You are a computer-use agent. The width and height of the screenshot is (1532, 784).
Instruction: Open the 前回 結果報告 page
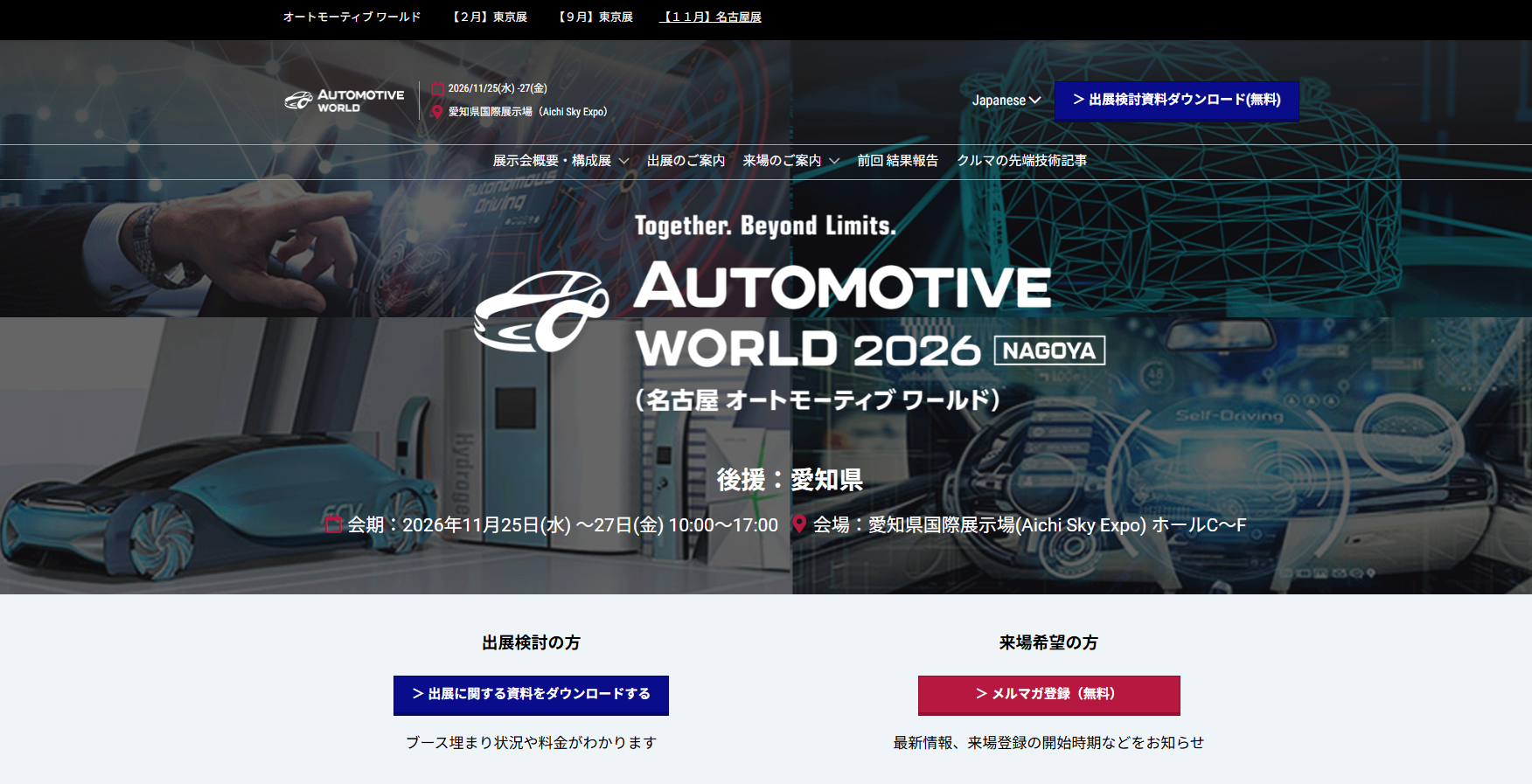tap(897, 161)
